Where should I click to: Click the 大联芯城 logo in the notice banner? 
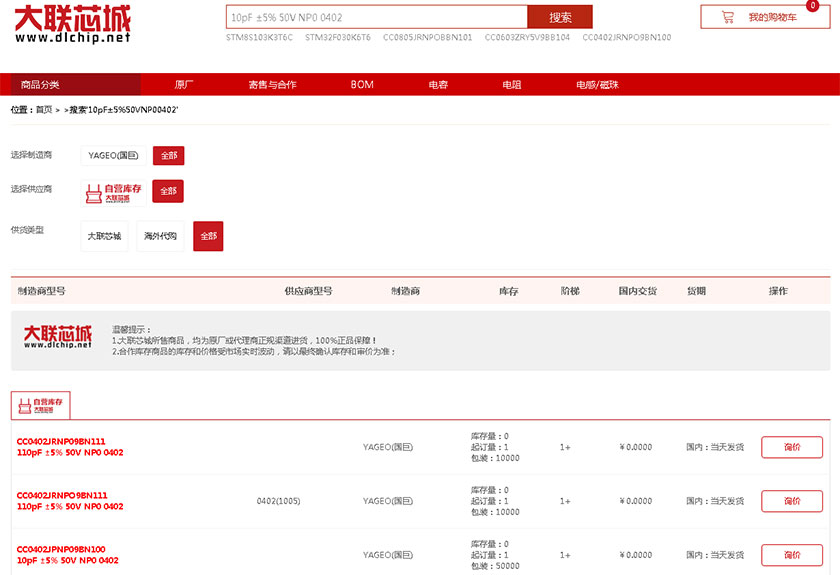[58, 336]
